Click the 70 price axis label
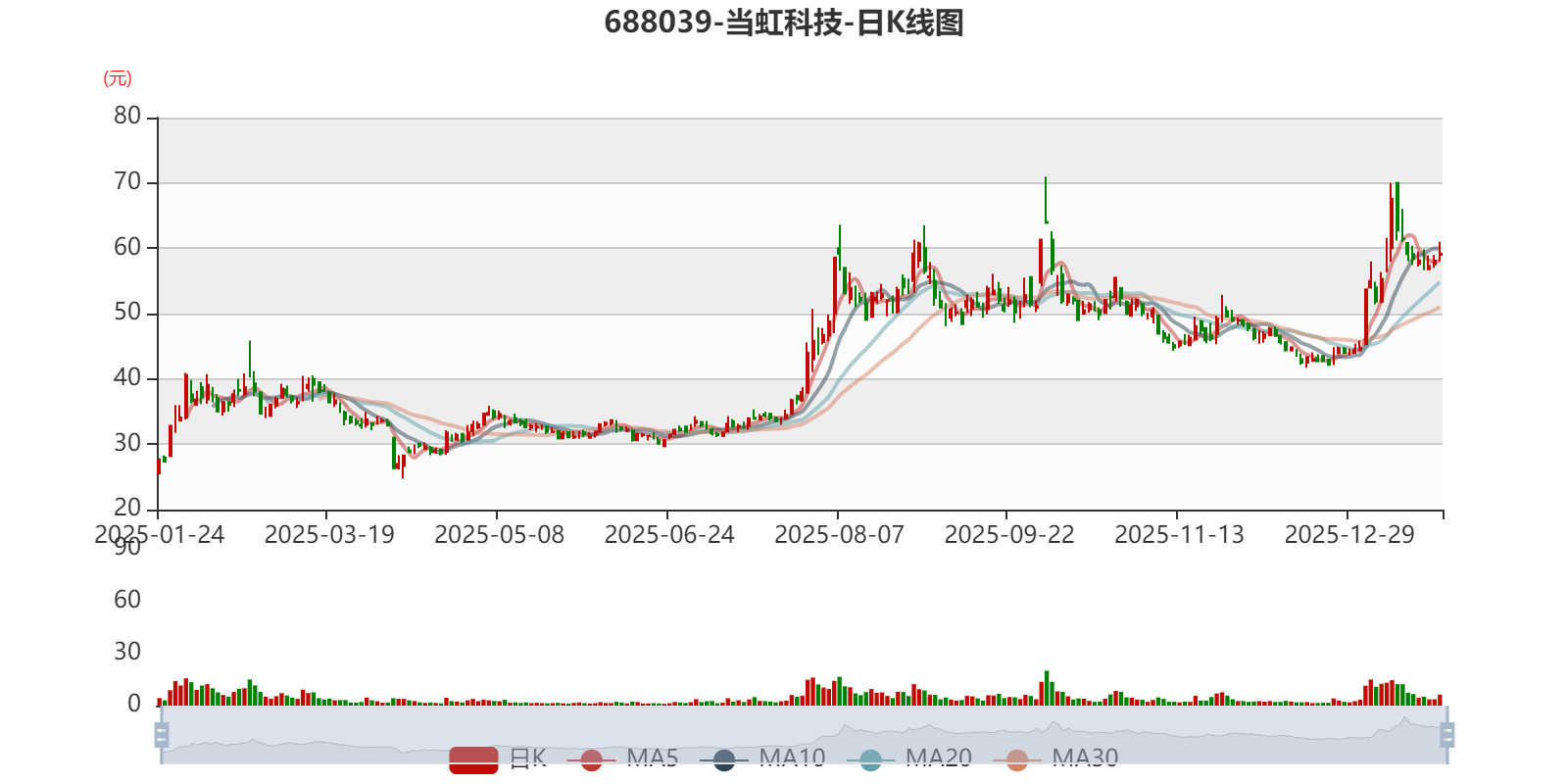 pyautogui.click(x=127, y=181)
